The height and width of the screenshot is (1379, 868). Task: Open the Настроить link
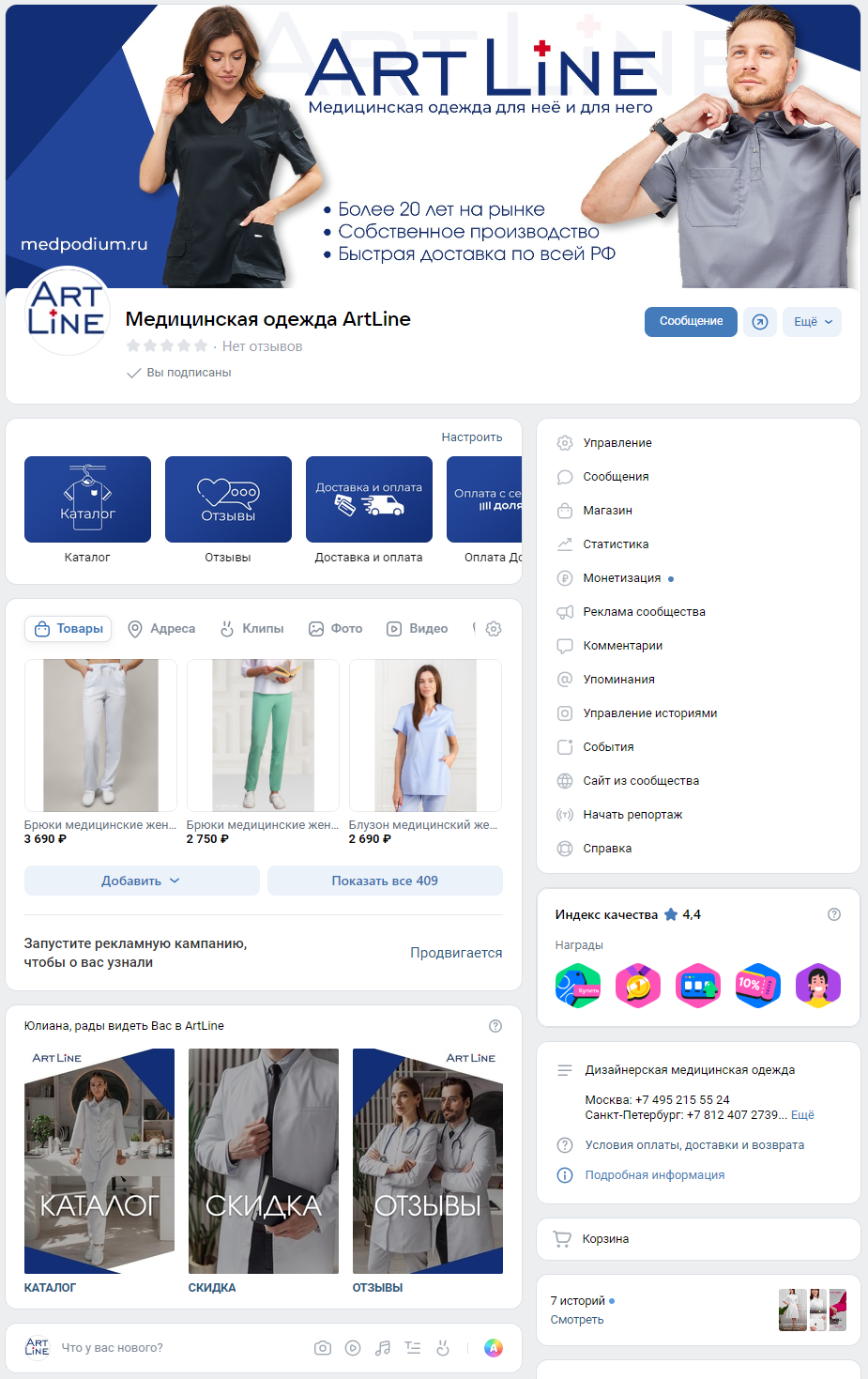tap(471, 437)
